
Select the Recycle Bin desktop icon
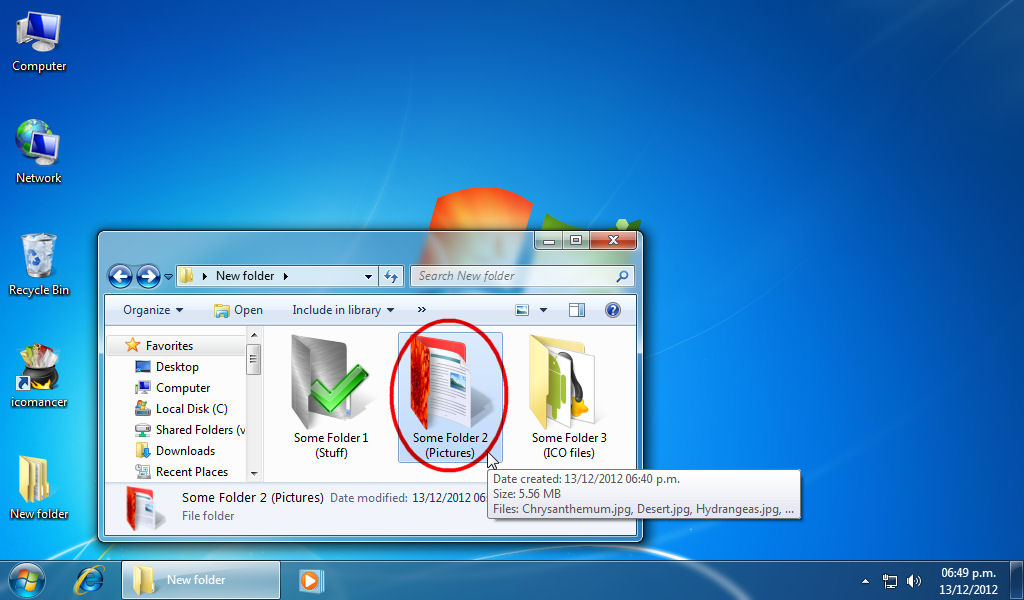(39, 264)
